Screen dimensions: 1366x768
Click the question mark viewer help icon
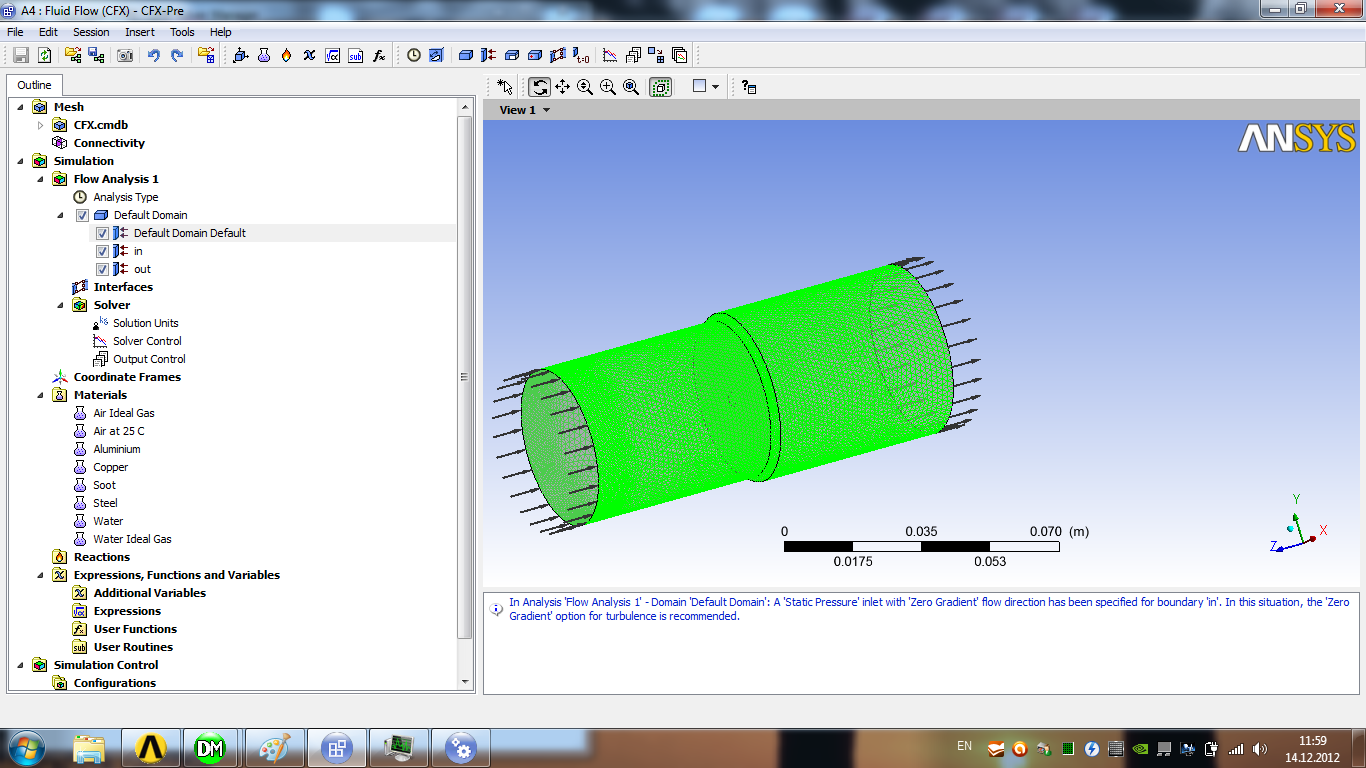tap(749, 87)
